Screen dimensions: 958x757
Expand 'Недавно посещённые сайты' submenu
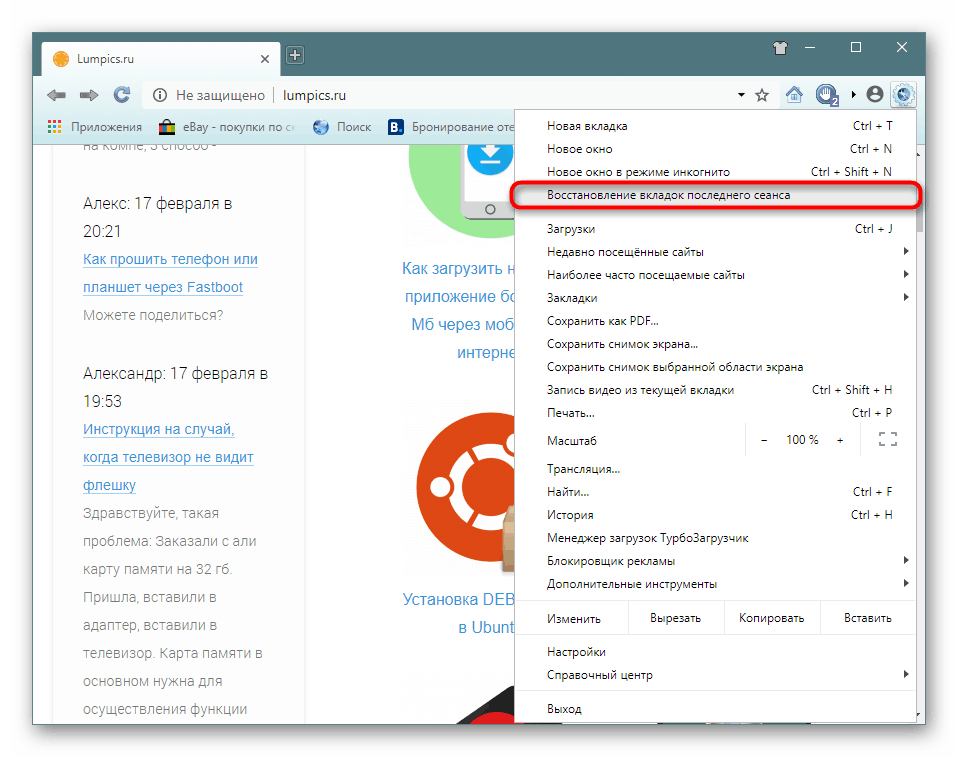[715, 252]
